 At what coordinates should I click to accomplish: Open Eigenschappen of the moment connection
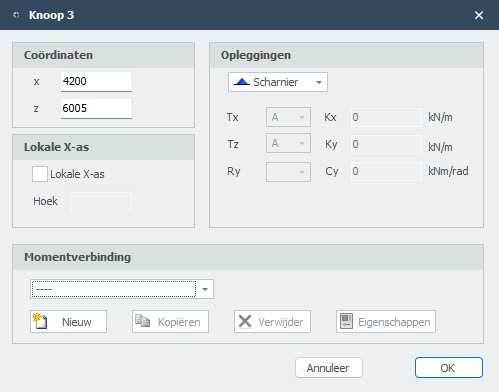click(386, 322)
